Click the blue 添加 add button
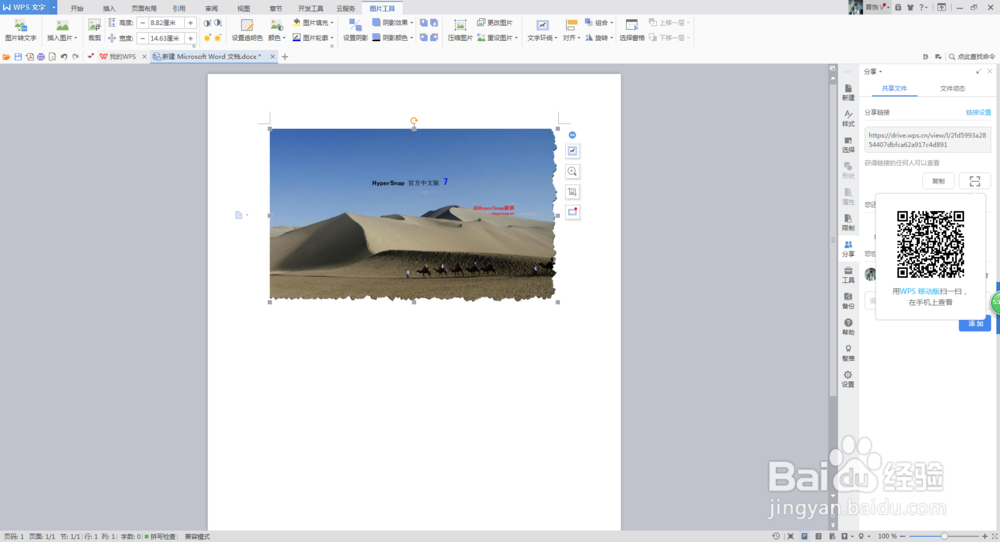The image size is (1000, 542). 974,323
